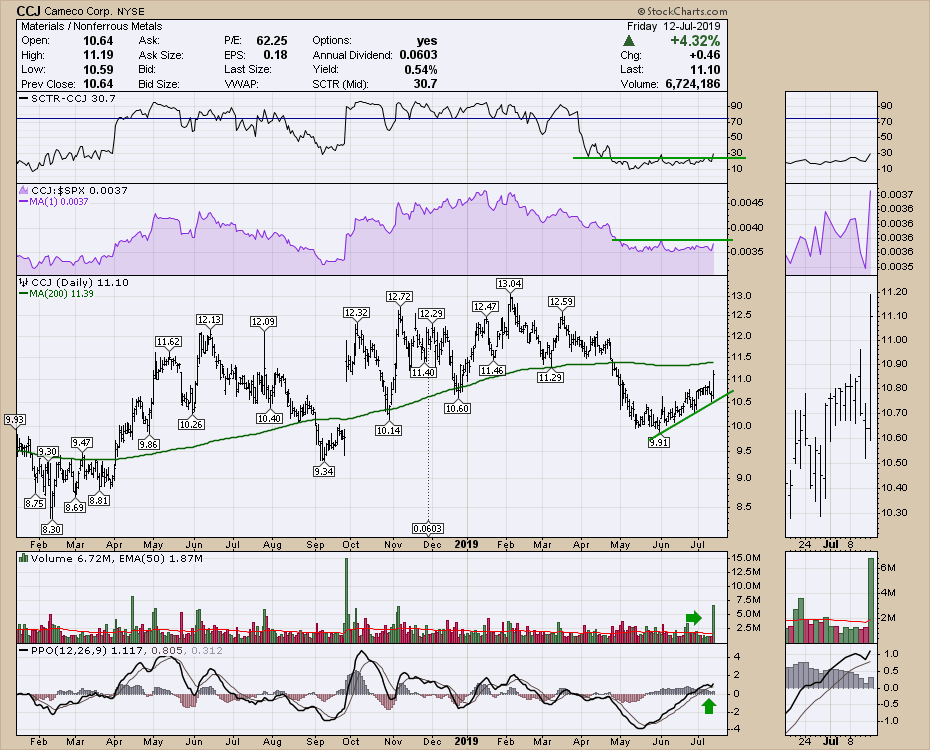The image size is (930, 750).
Task: Select the Low value 10.59
Action: tap(98, 69)
